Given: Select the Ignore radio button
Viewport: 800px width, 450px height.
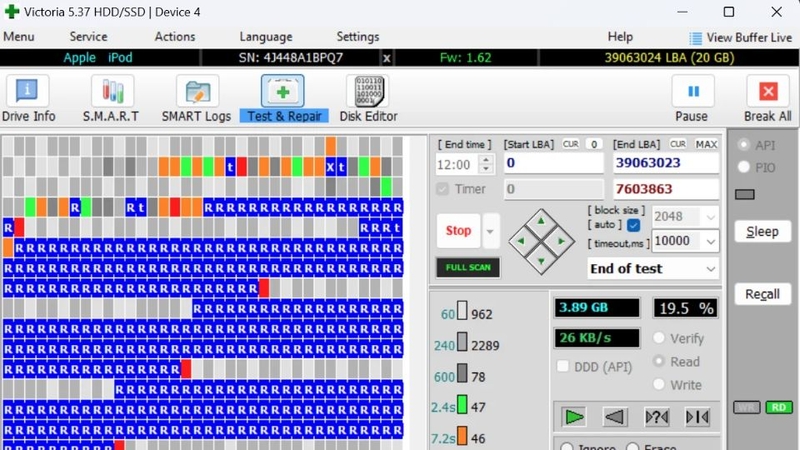Looking at the screenshot, I should click(566, 446).
